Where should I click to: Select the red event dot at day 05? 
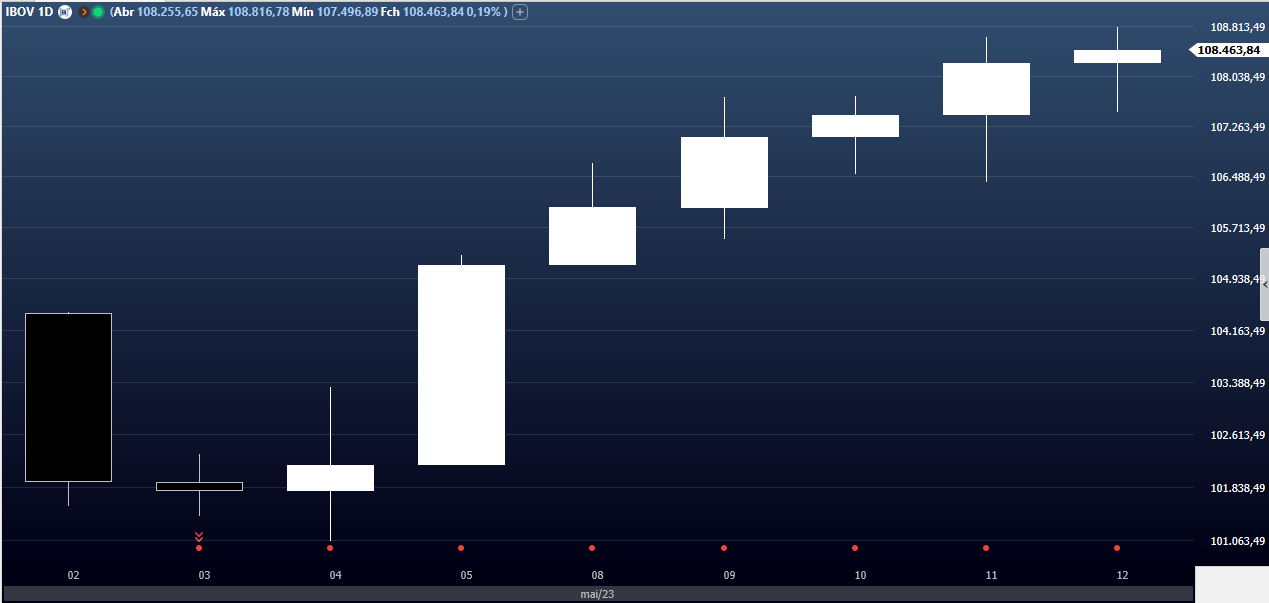tap(461, 548)
